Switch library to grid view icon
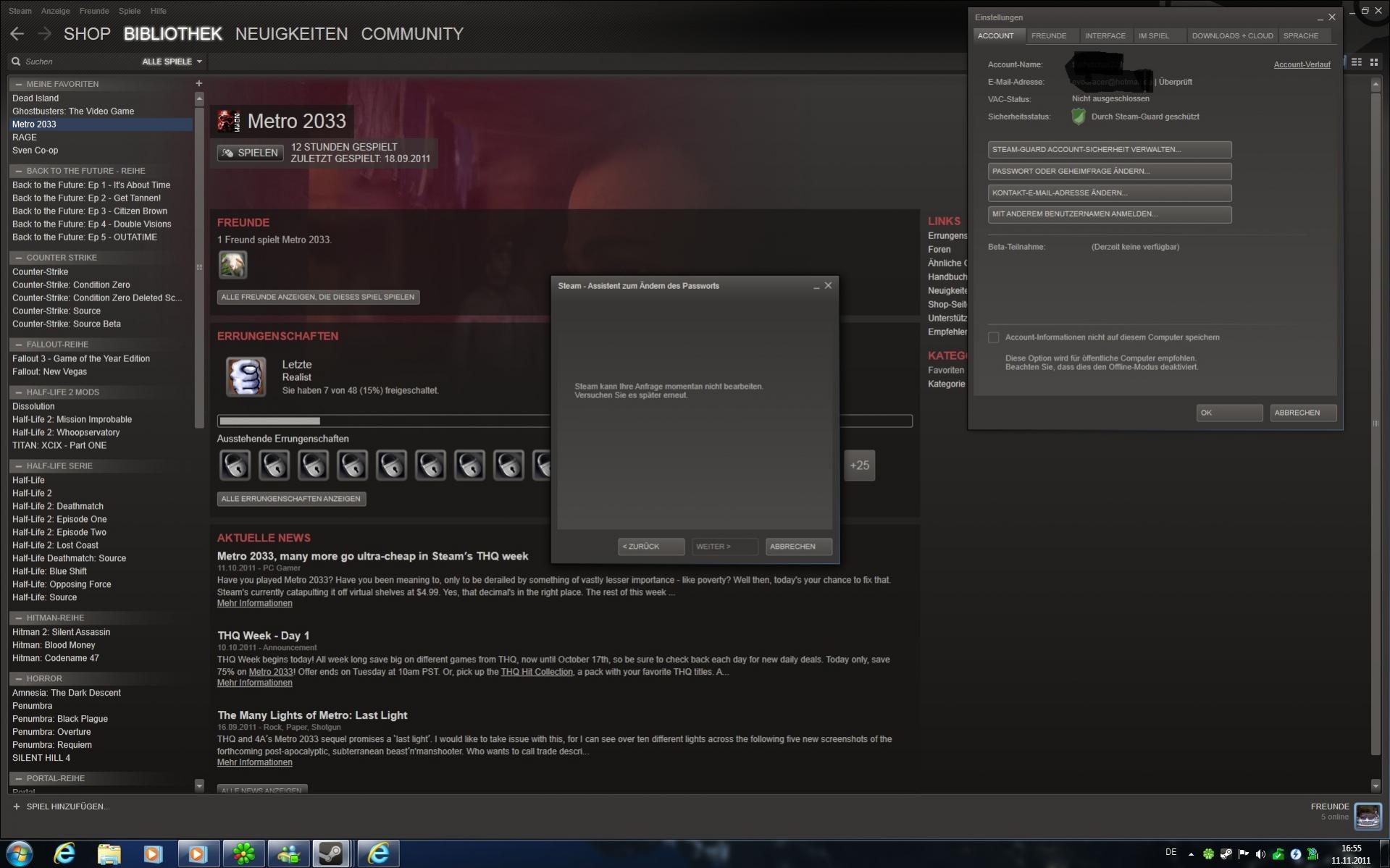Screen dimensions: 1390x868 (1373, 62)
